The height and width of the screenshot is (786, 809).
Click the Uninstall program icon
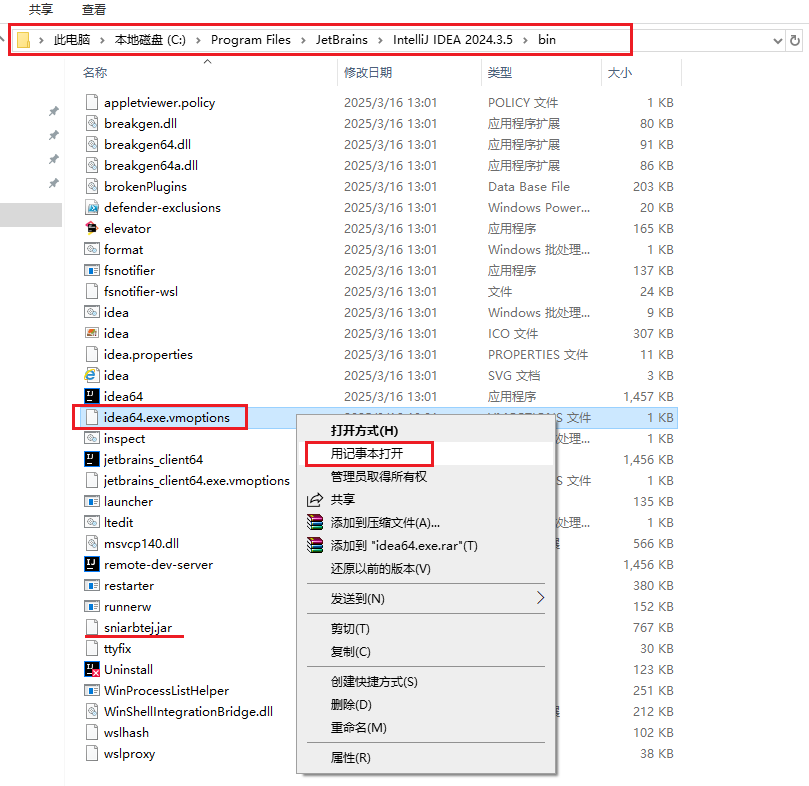(92, 669)
